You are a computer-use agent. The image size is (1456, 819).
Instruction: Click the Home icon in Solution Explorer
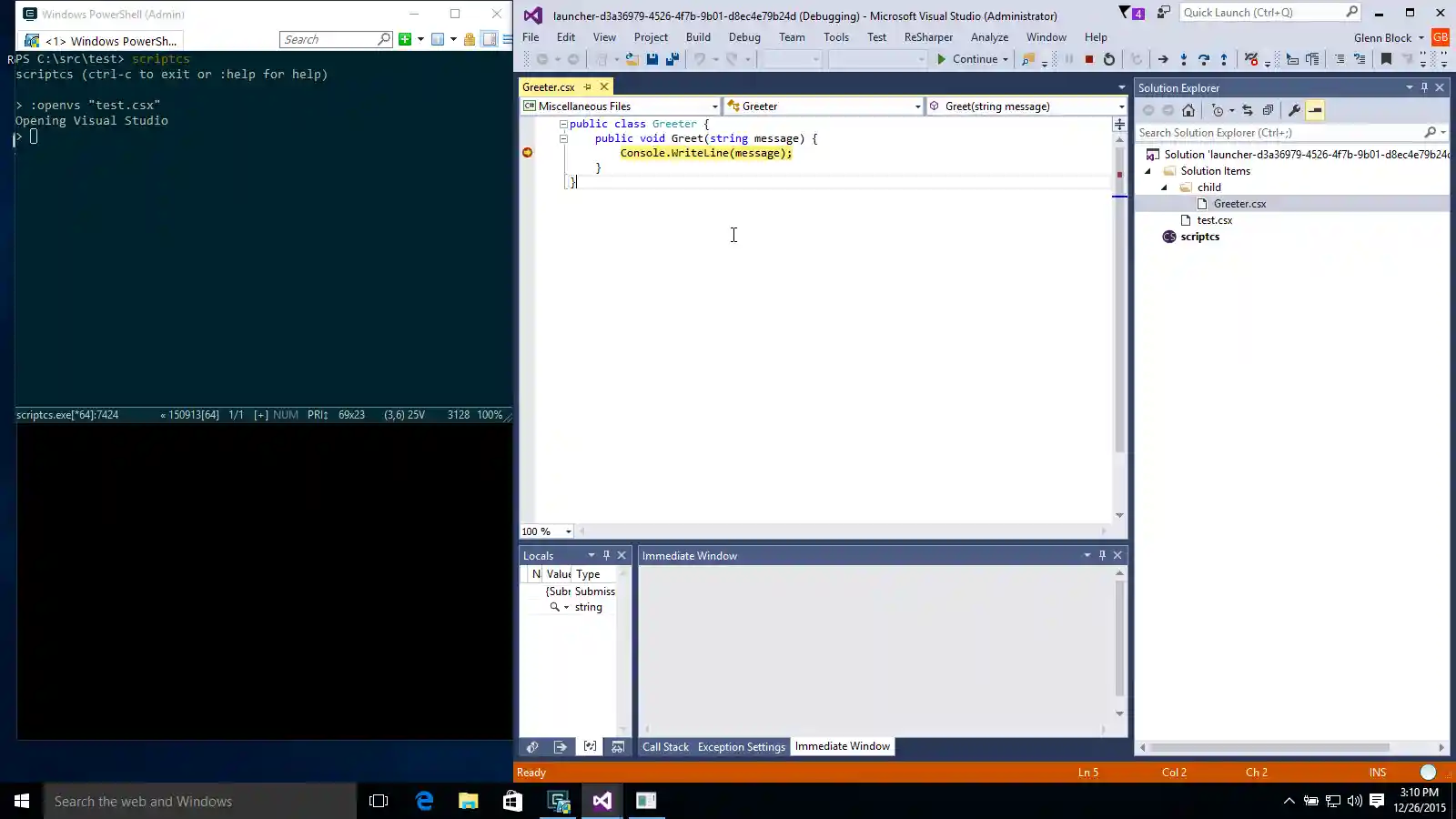[x=1188, y=110]
